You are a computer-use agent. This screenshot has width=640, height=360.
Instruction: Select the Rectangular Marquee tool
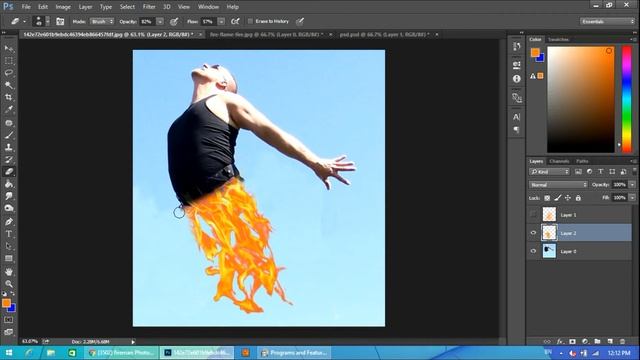point(9,61)
